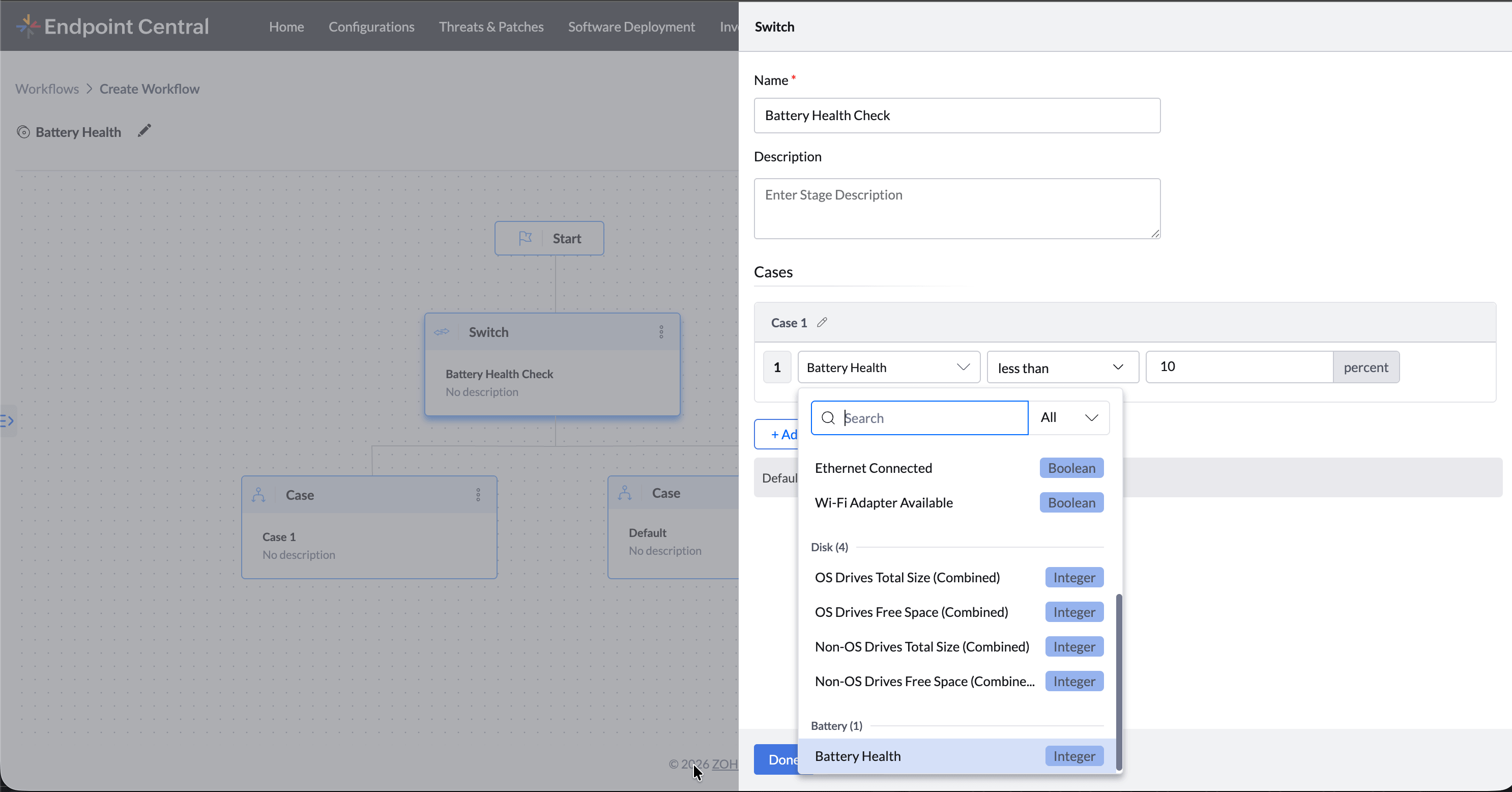Click the Case 1 header label

click(x=789, y=323)
